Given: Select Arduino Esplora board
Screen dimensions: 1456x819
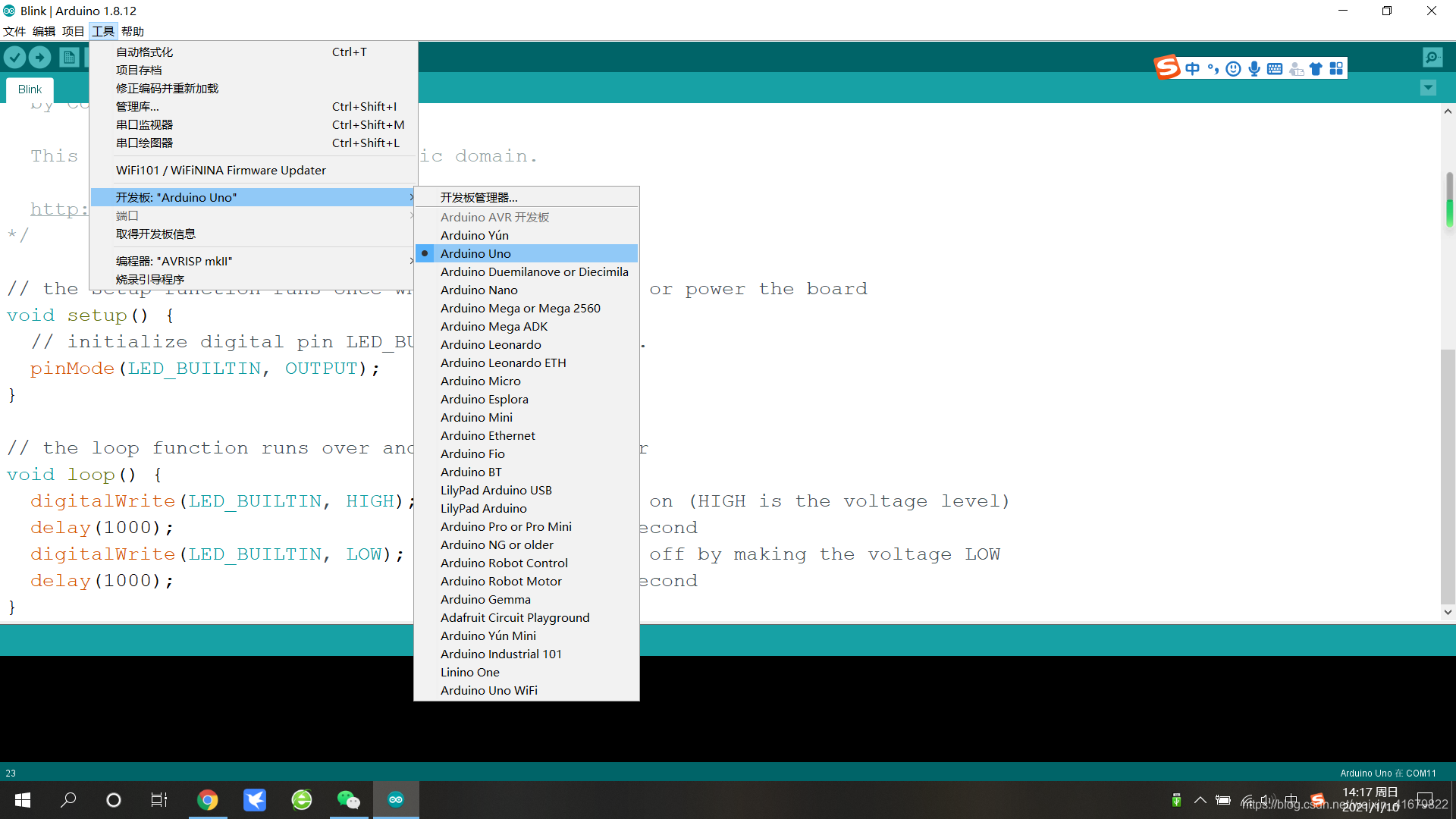Looking at the screenshot, I should 526,399.
